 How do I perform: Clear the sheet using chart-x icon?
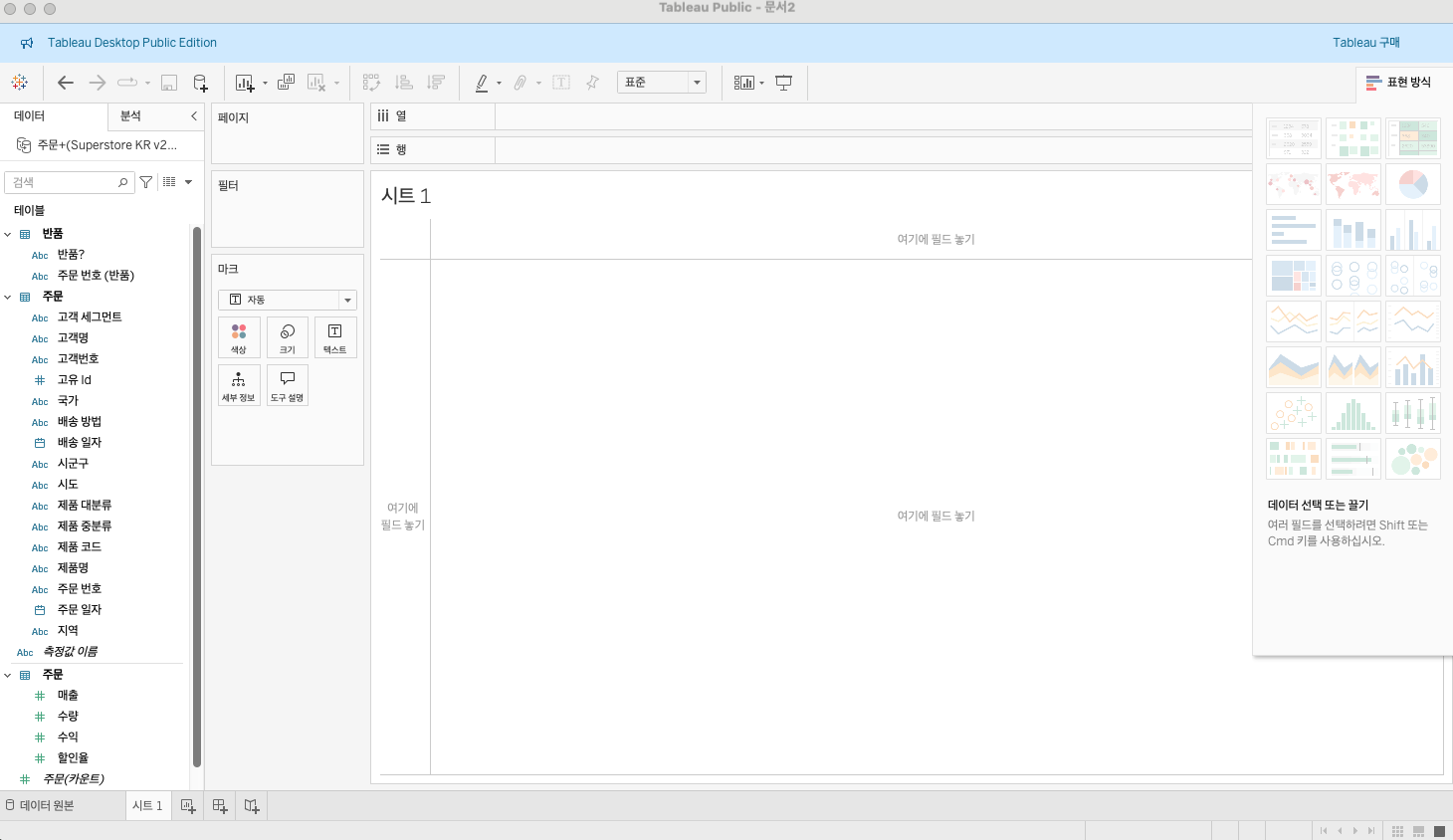316,83
